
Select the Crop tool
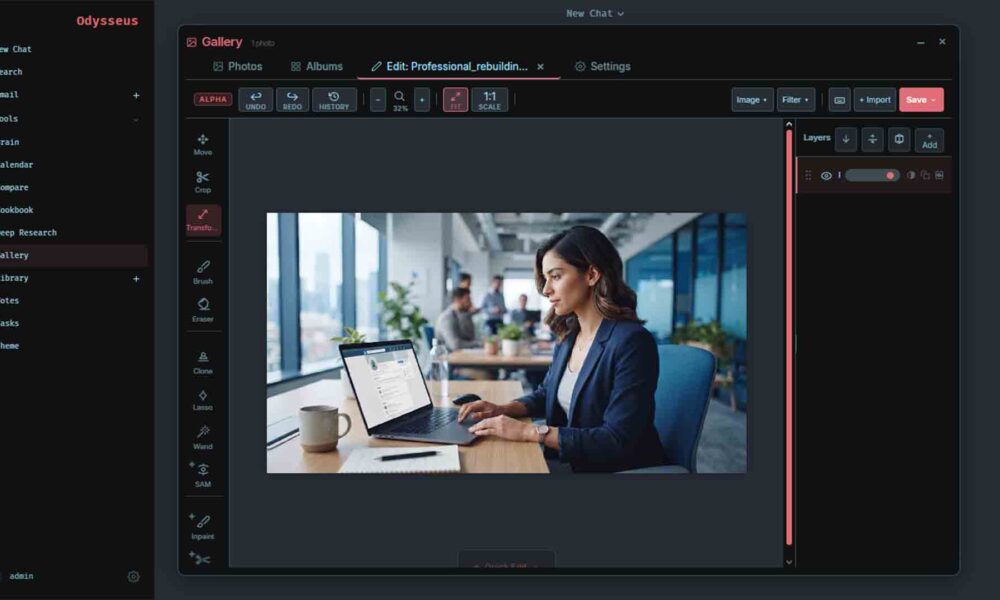point(203,182)
